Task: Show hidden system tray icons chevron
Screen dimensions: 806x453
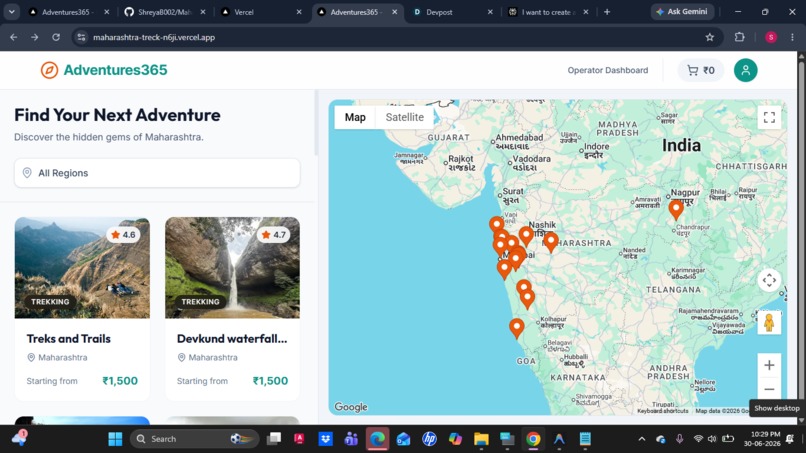Action: [x=642, y=439]
